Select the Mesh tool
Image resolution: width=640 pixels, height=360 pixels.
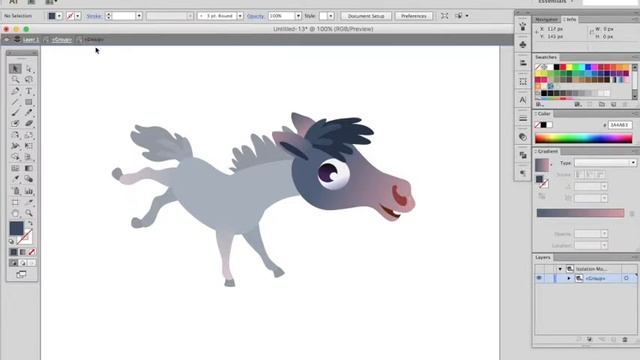tap(15, 168)
